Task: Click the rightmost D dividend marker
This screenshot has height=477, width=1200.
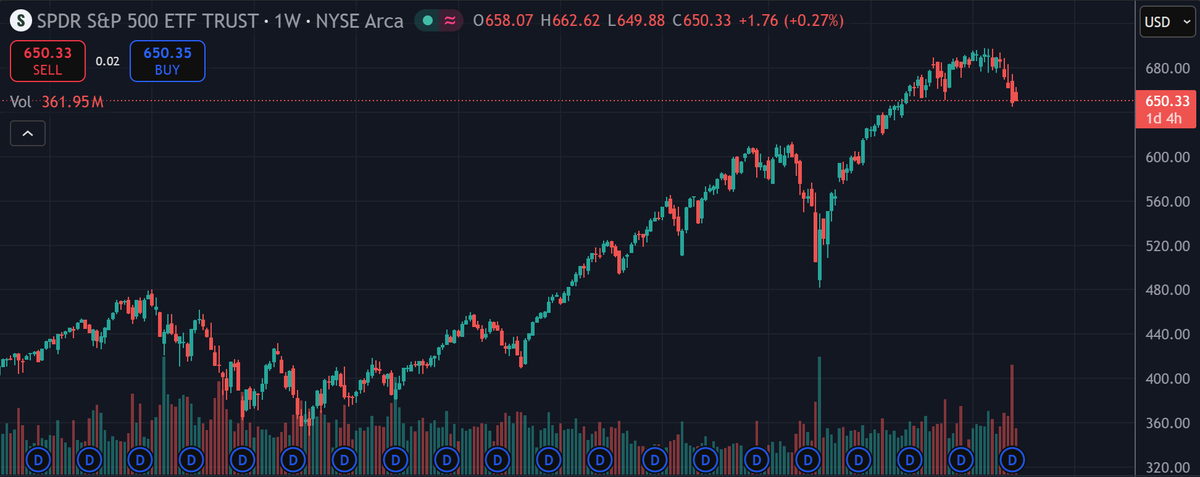Action: pos(1013,459)
